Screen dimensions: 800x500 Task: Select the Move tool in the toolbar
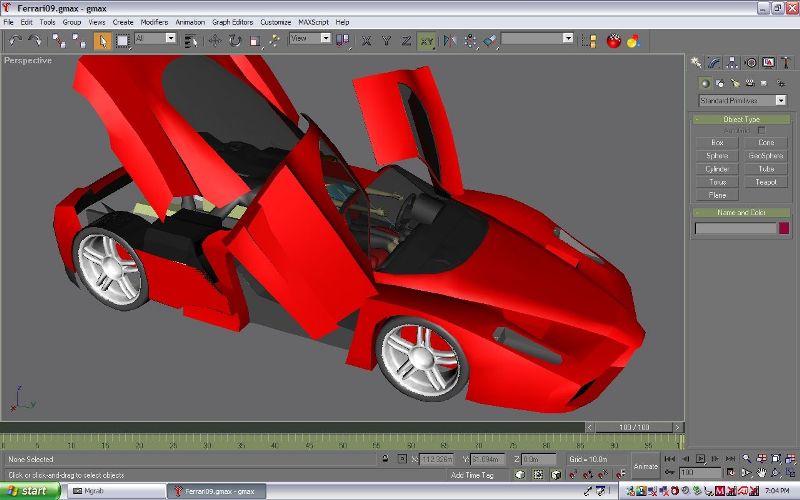pos(214,40)
